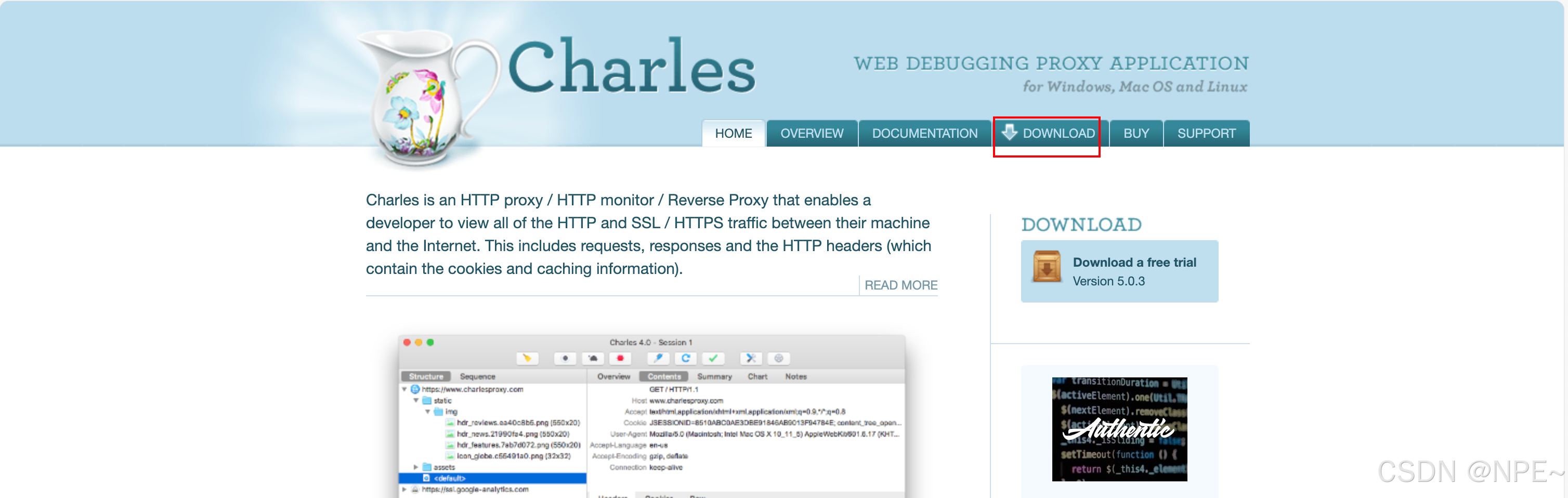Click the static folder icon
1568x498 pixels.
[427, 401]
